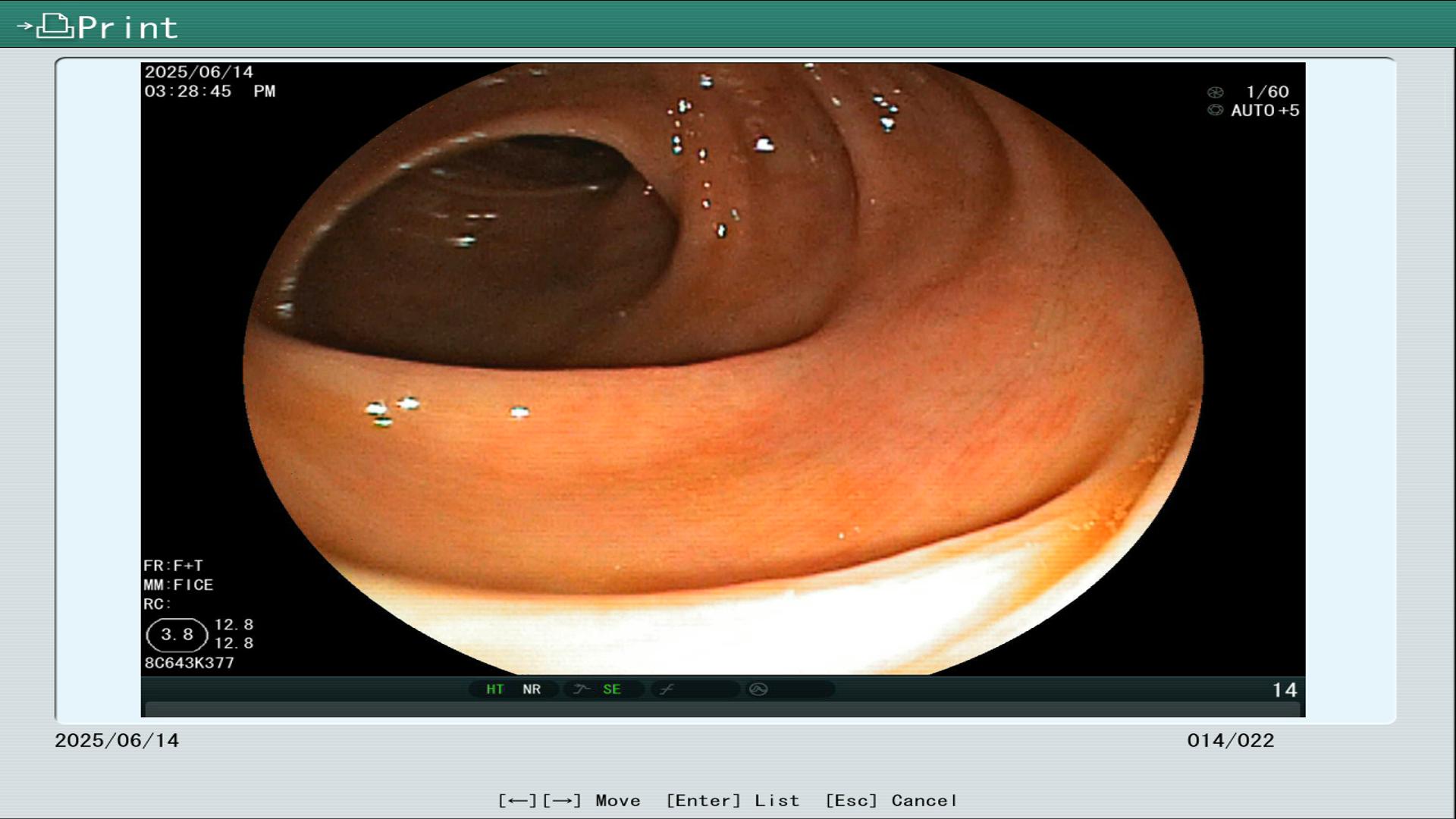
Task: Click the shutter speed icon beside 1/60
Action: [x=1215, y=93]
